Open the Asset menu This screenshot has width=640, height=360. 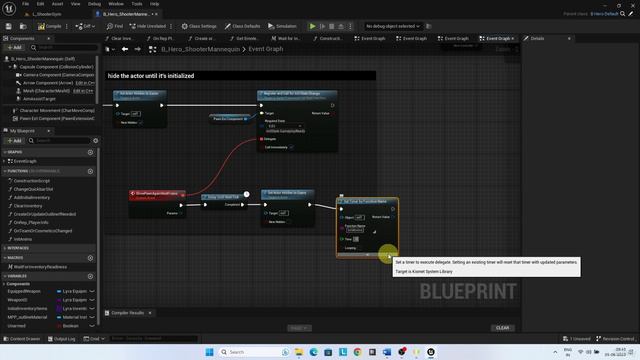(58, 4)
